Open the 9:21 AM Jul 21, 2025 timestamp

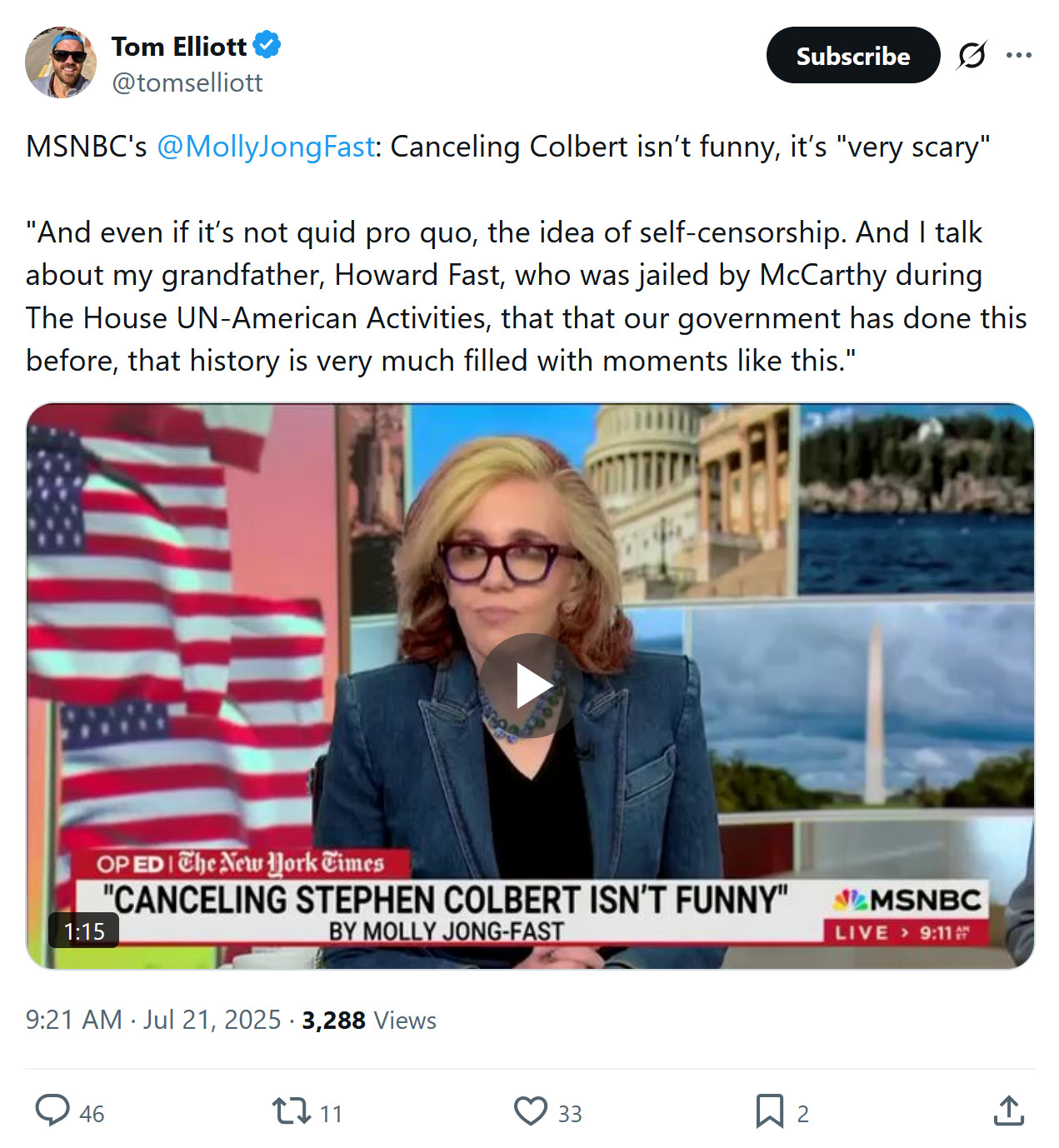[153, 1020]
